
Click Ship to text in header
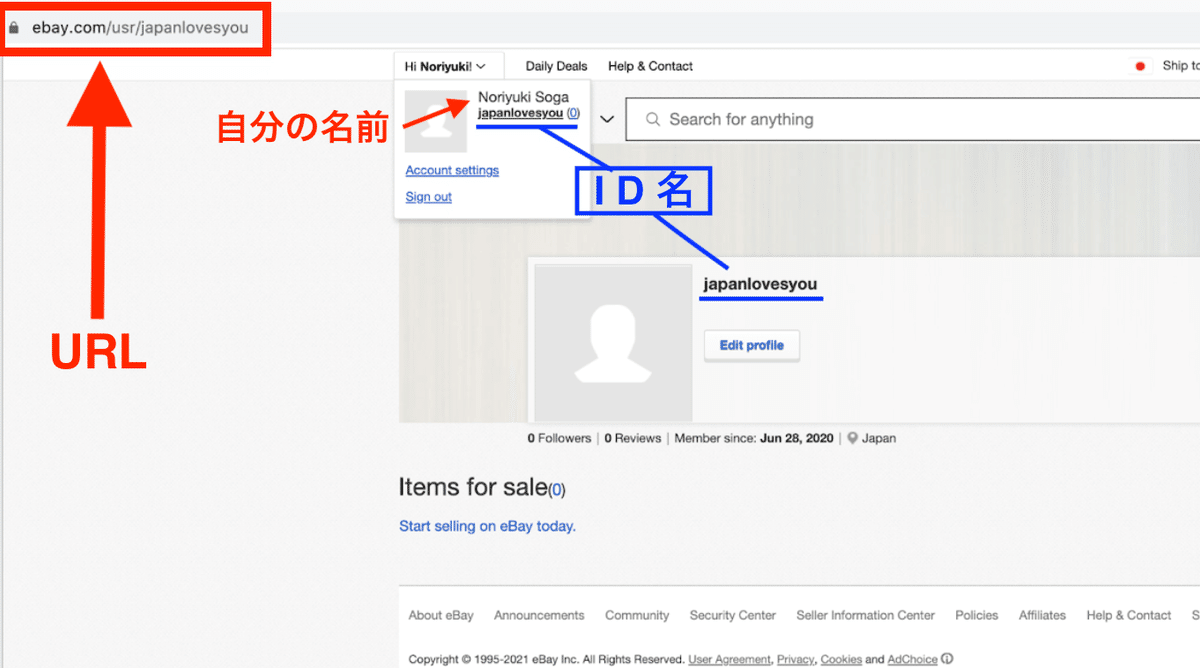[1181, 66]
